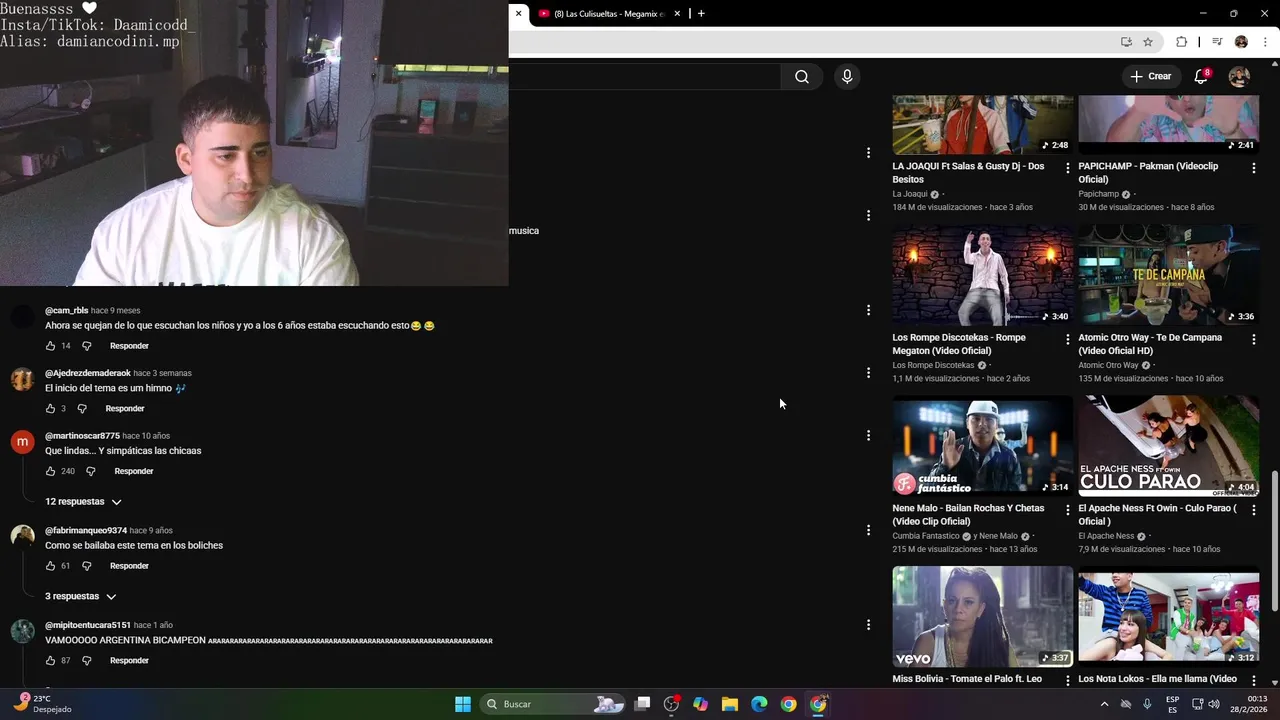Close the Las Culisueltas Megamix tab
Image resolution: width=1280 pixels, height=720 pixels.
coord(677,14)
